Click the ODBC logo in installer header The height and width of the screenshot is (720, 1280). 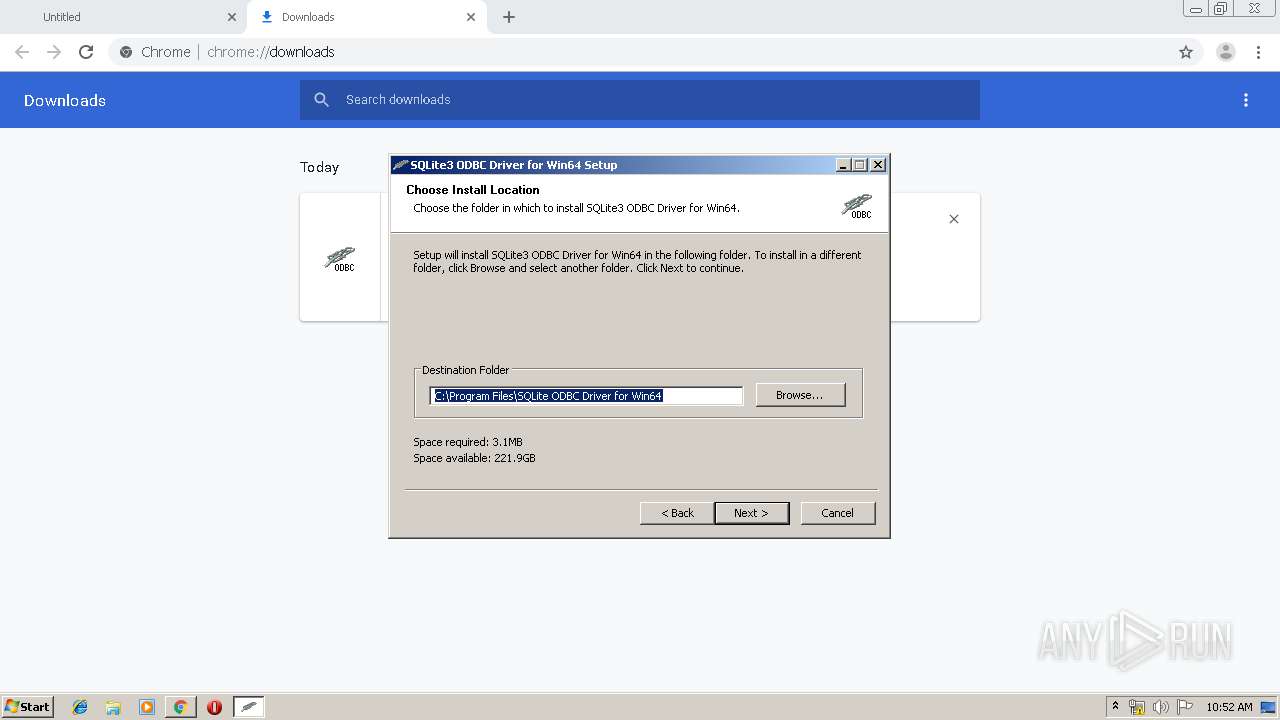[856, 207]
